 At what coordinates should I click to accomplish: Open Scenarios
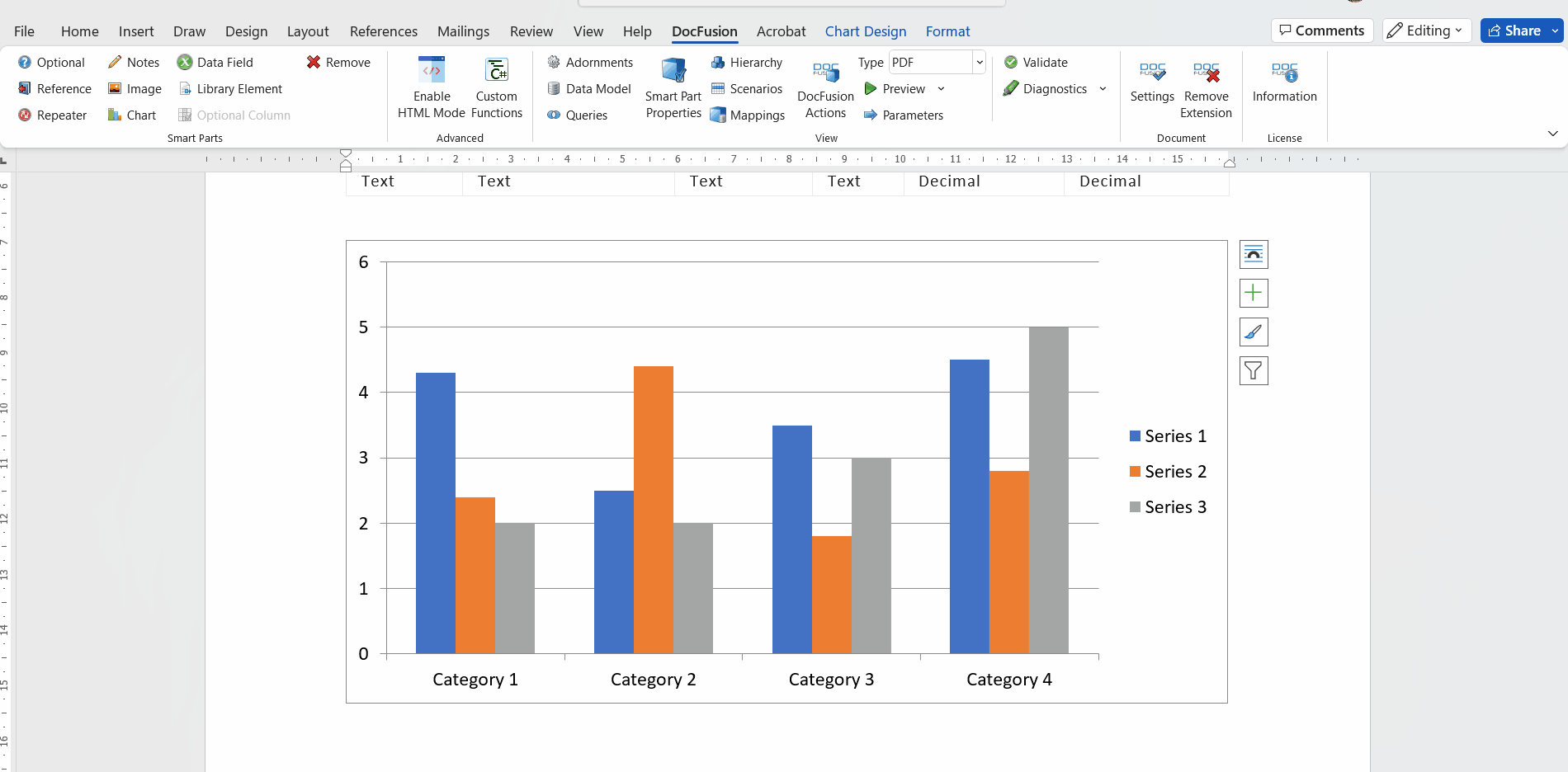coord(746,89)
